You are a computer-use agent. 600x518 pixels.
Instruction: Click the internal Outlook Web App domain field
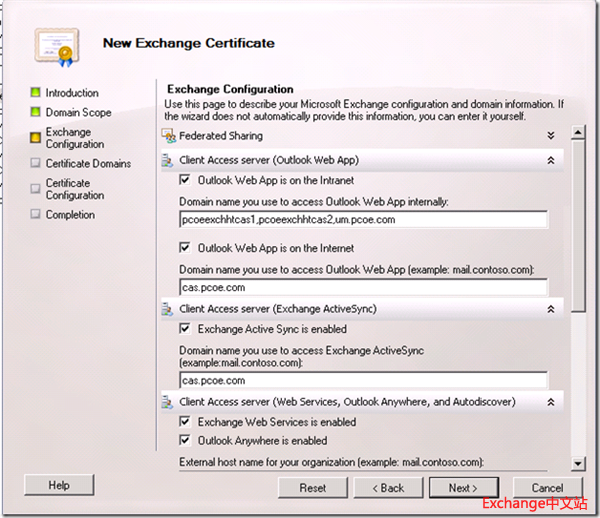click(x=364, y=219)
